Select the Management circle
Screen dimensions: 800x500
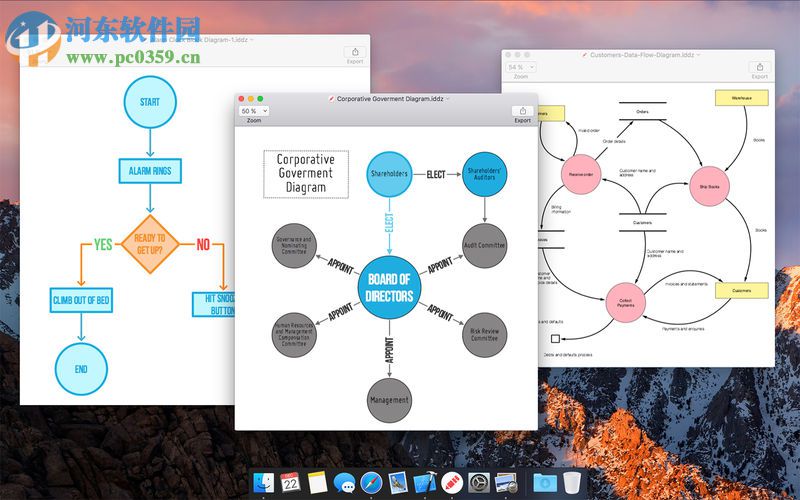pyautogui.click(x=389, y=400)
